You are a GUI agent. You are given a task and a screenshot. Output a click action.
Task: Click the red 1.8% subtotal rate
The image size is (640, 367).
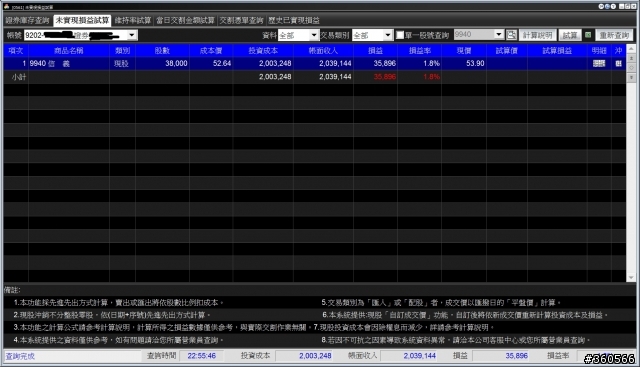click(x=431, y=77)
